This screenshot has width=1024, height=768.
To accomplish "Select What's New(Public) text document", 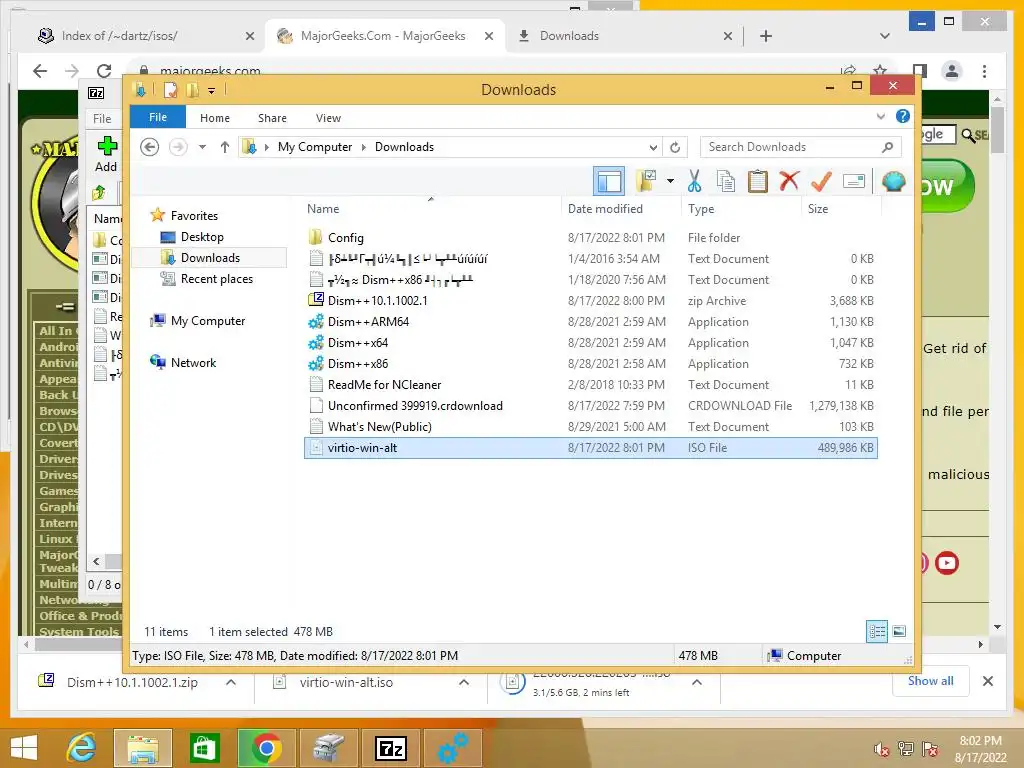I will [590, 426].
